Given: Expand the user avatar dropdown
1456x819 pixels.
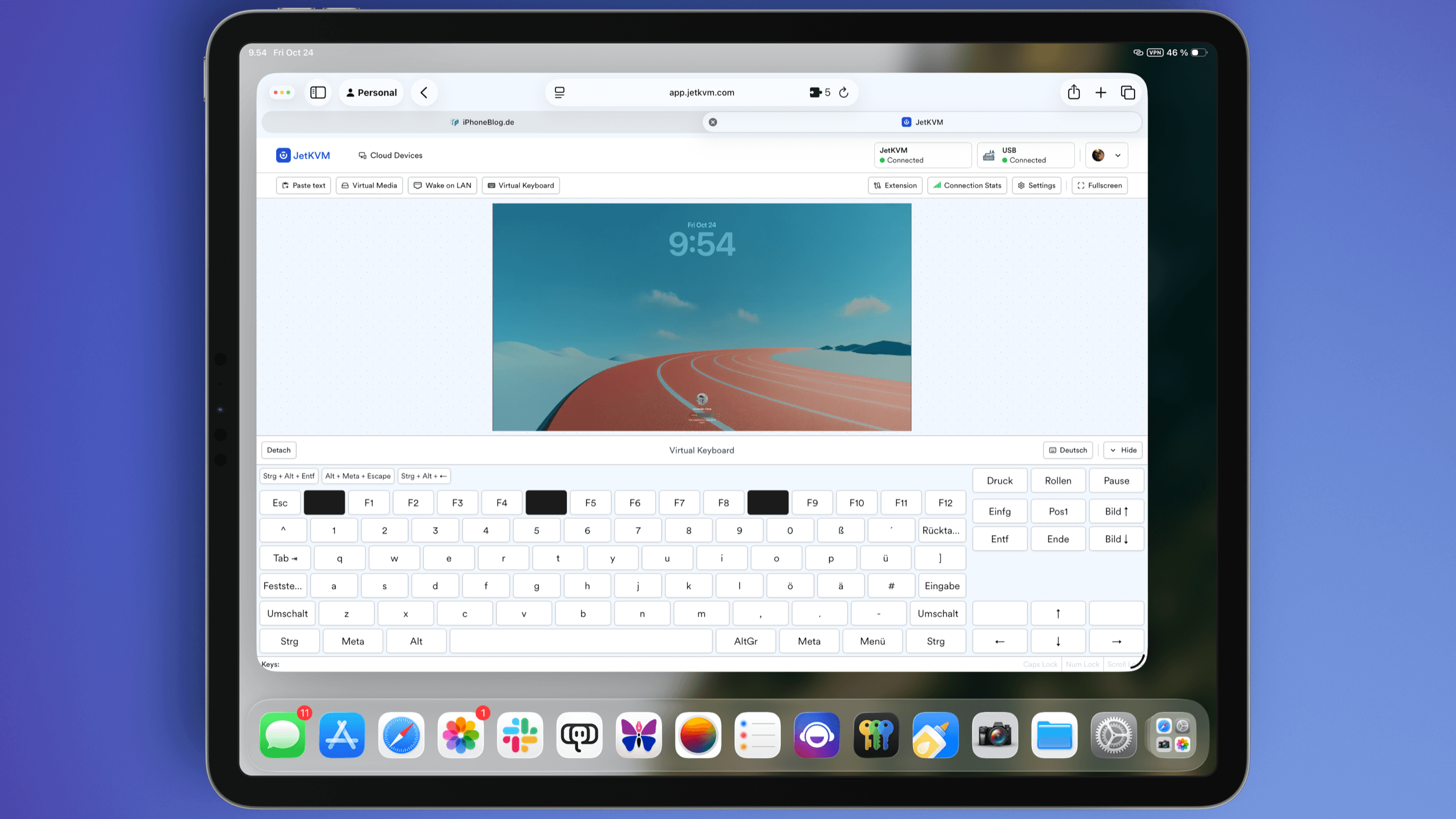Looking at the screenshot, I should pos(1106,155).
